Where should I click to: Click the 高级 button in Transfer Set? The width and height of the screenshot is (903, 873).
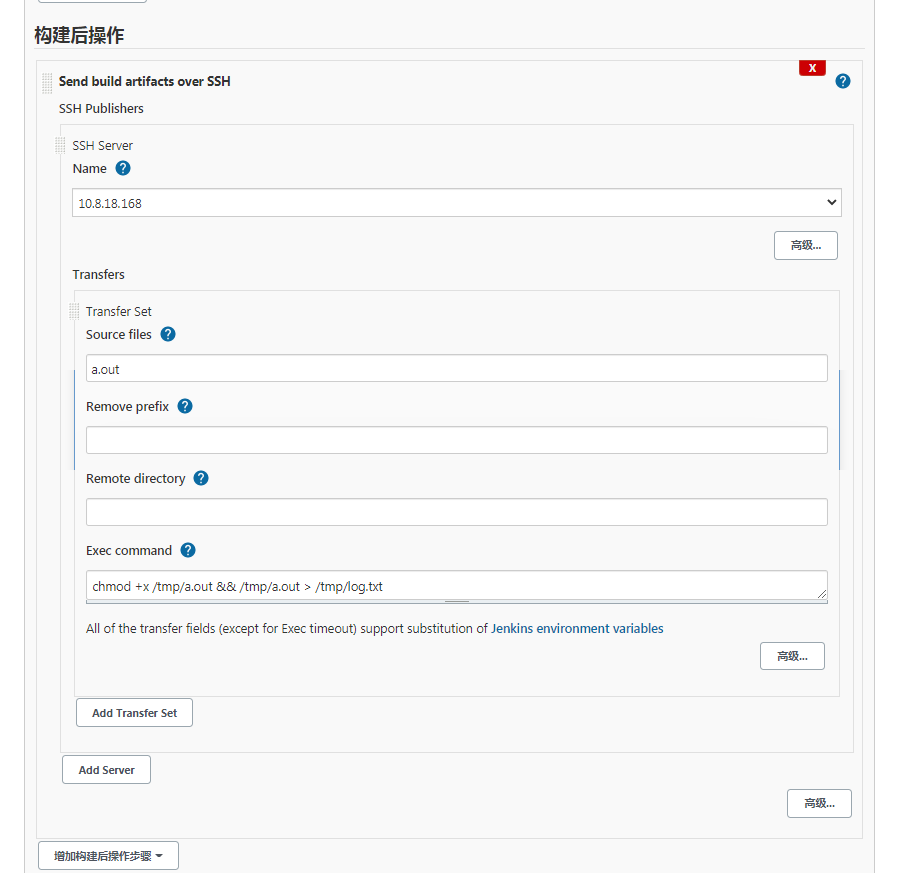[792, 656]
